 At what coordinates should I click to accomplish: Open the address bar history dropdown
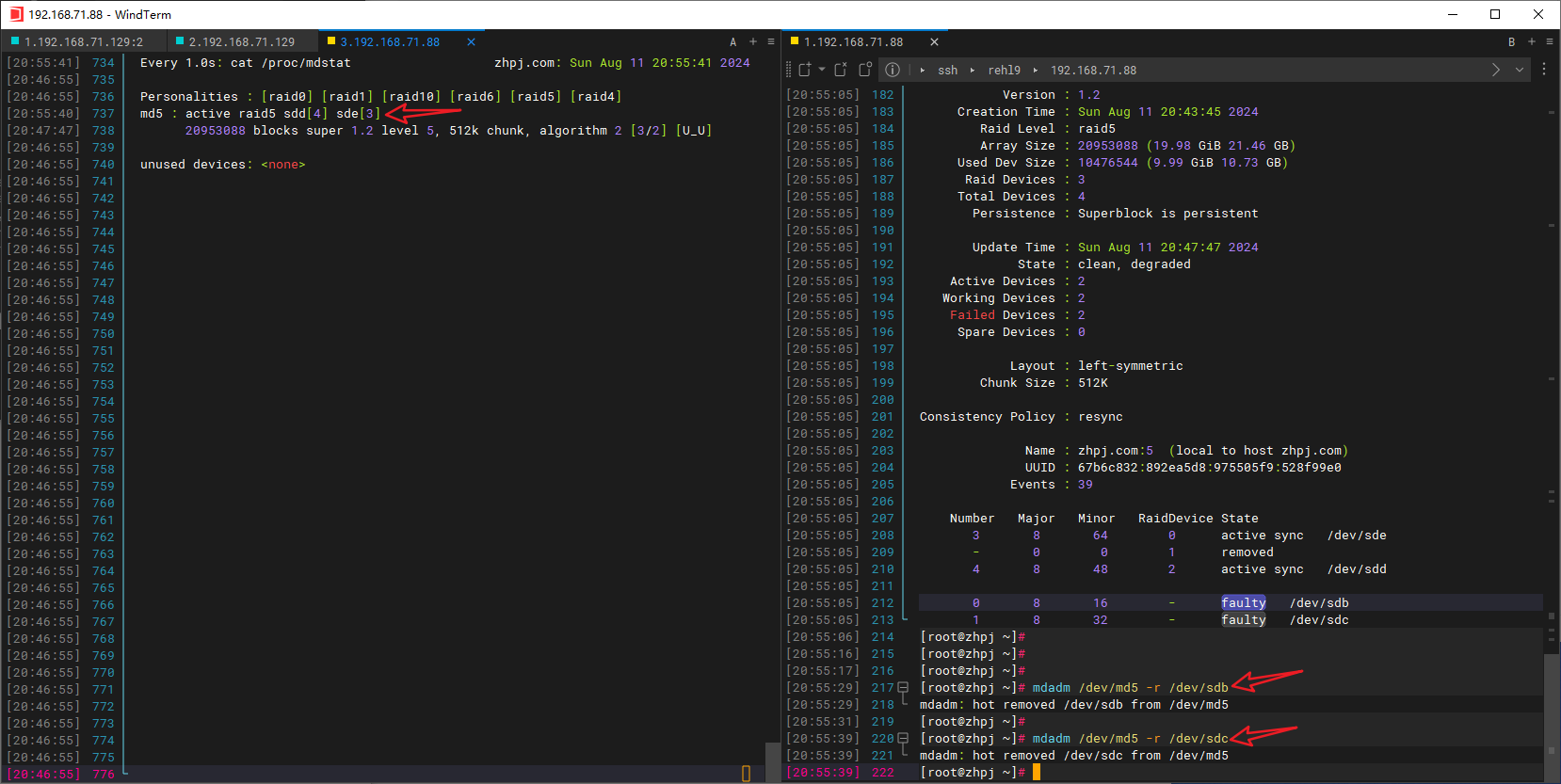tap(1520, 70)
